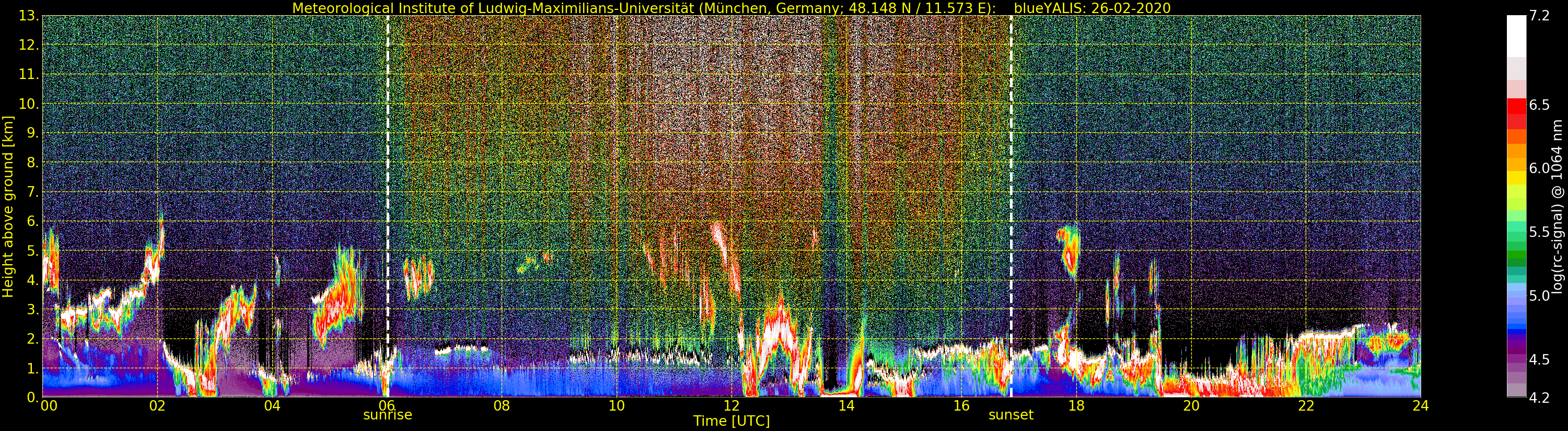Click the 4. tick on the height axis
This screenshot has width=1568, height=431.
32,280
